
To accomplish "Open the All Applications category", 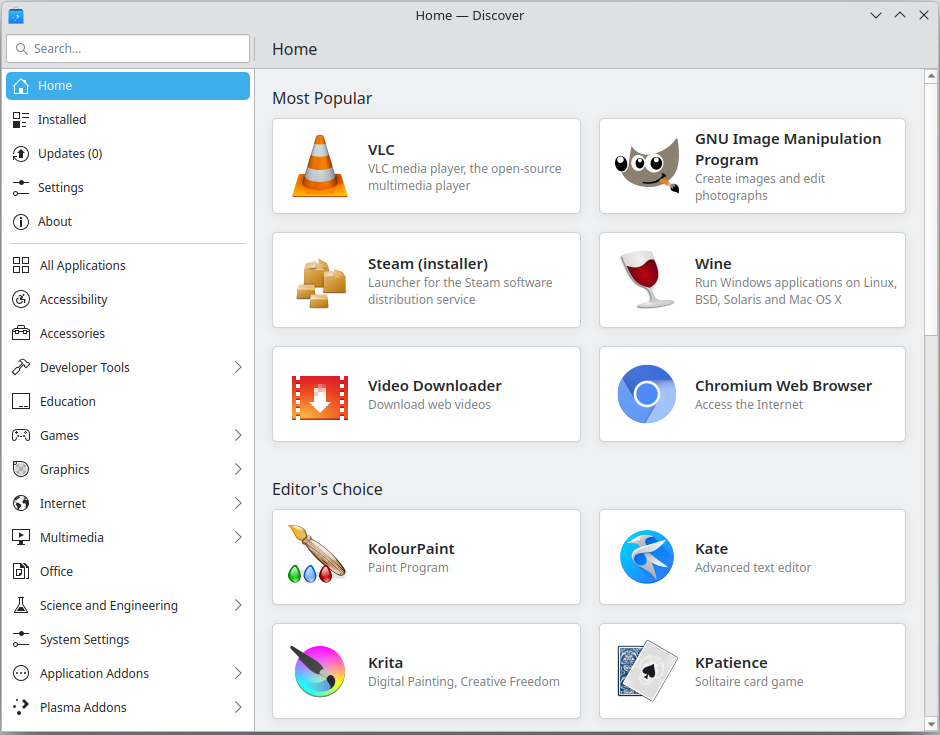I will point(128,266).
